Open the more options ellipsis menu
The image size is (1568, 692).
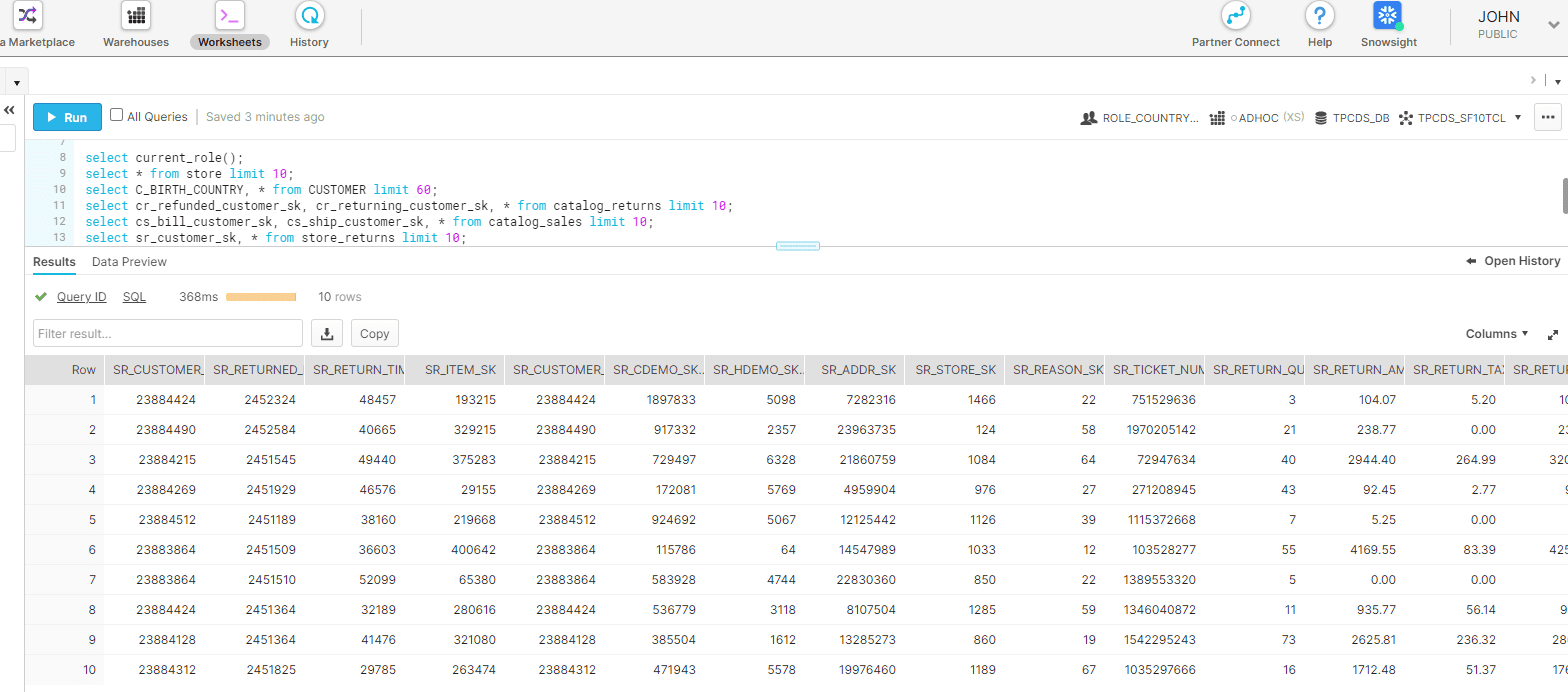[1548, 117]
